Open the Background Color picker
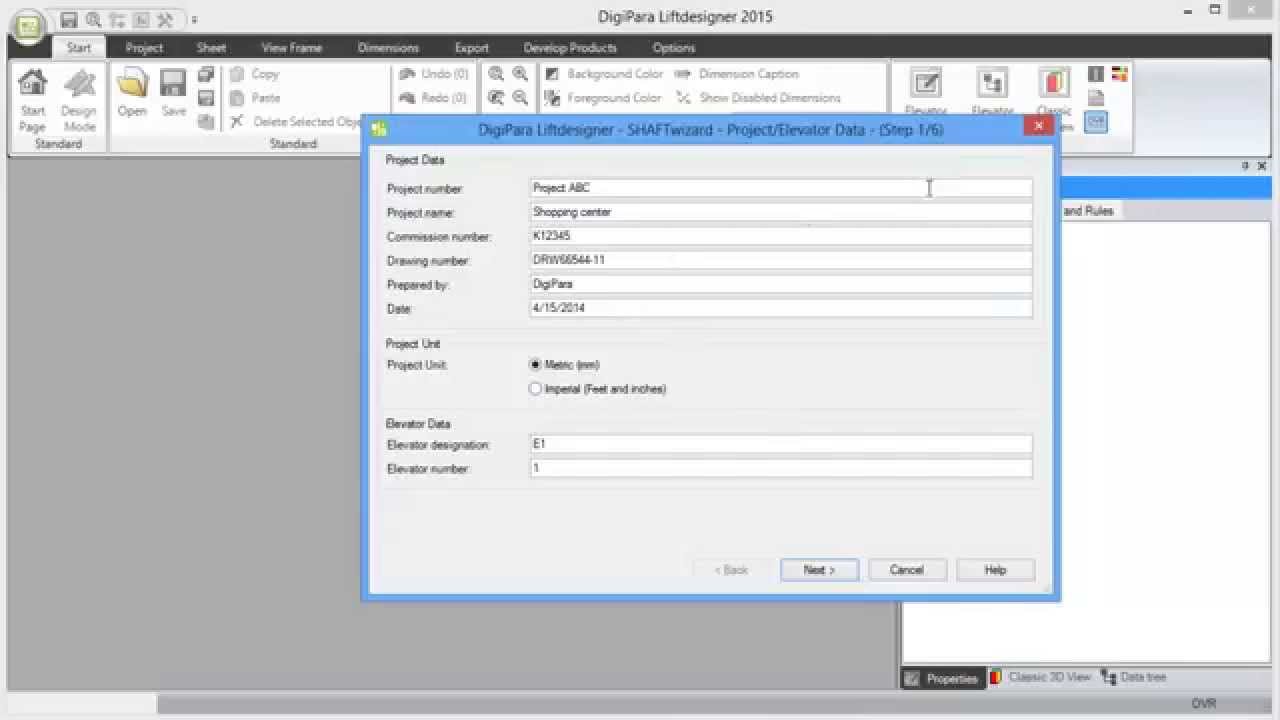Viewport: 1280px width, 720px height. (x=604, y=74)
